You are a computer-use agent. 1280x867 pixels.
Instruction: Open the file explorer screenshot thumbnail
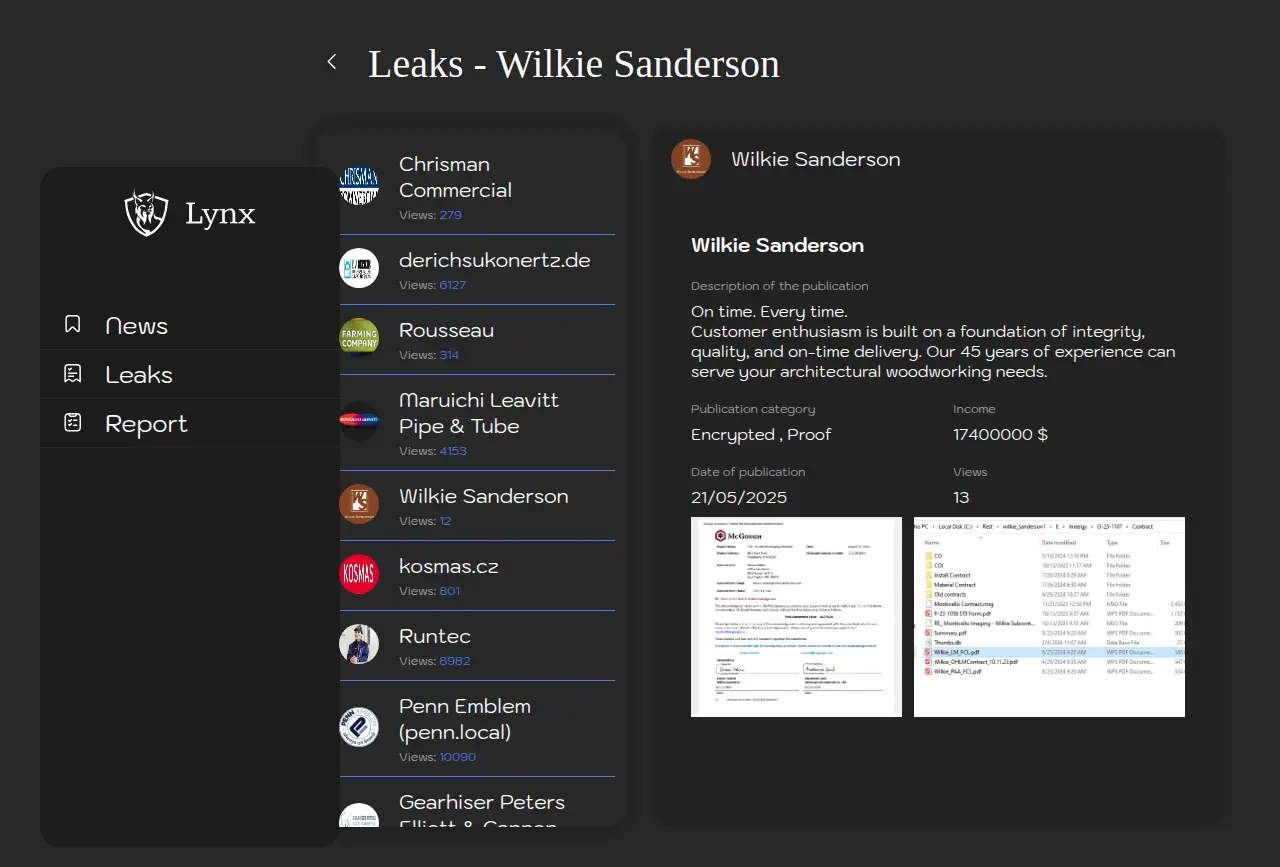(x=1049, y=617)
